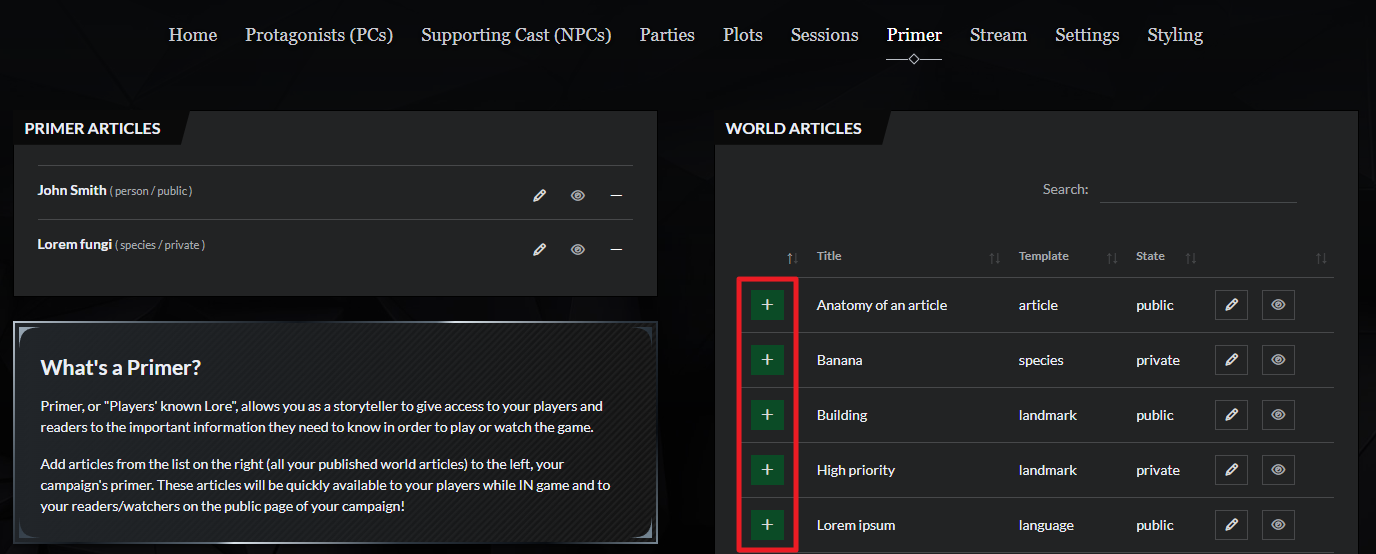Open Supporting Cast (NPCs) tab

tap(517, 35)
